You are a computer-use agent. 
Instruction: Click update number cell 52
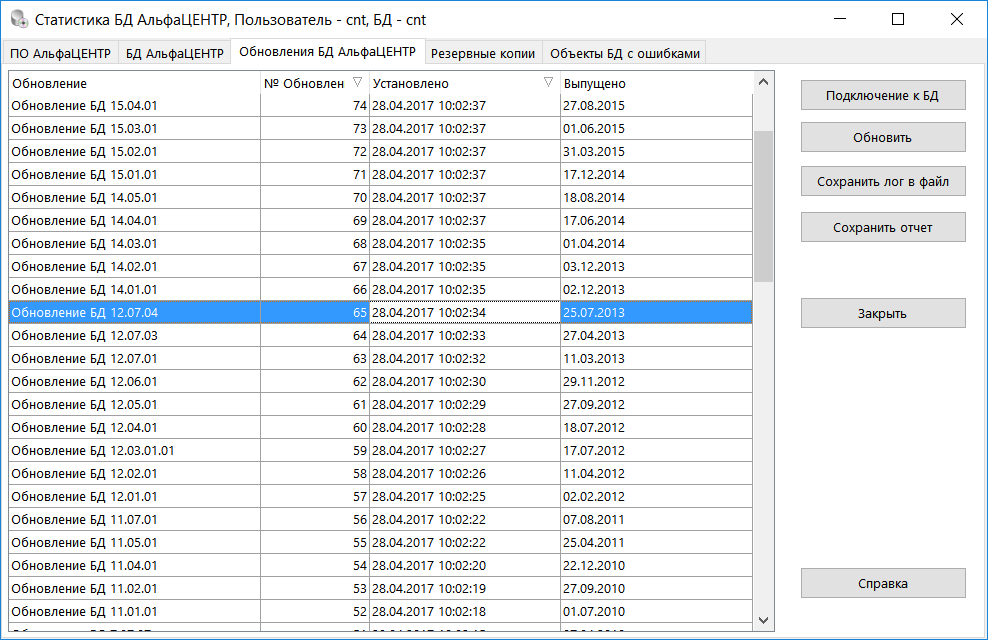pos(314,611)
